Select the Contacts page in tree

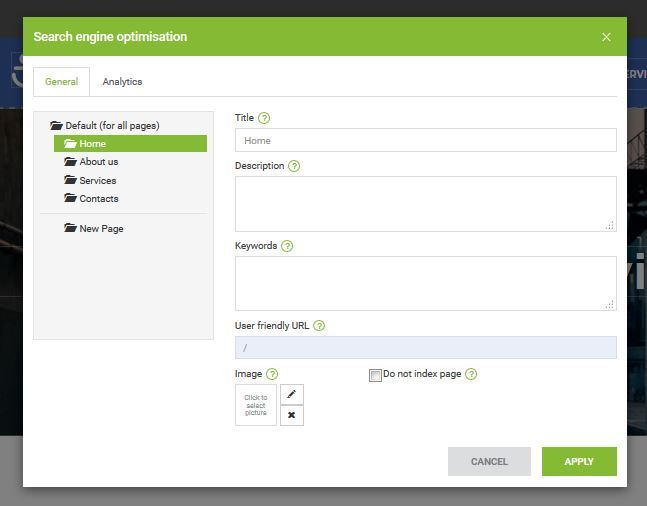coord(99,199)
